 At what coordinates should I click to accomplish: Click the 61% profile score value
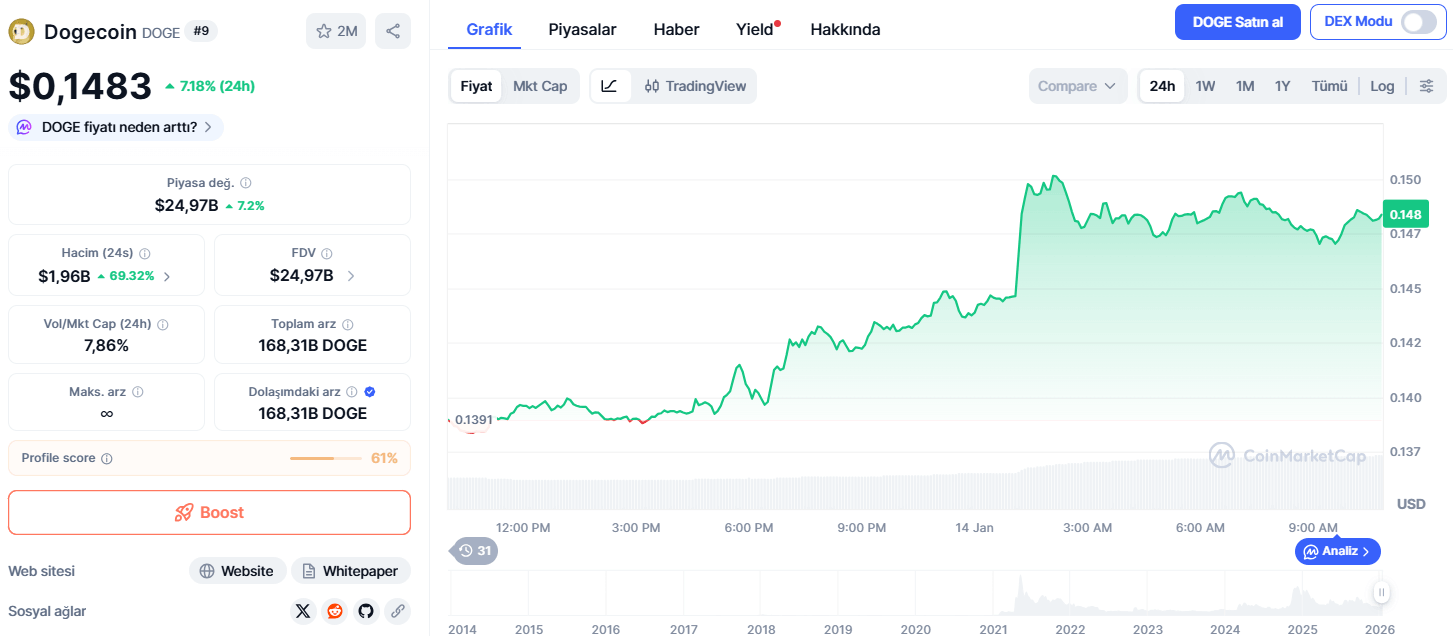pyautogui.click(x=384, y=458)
